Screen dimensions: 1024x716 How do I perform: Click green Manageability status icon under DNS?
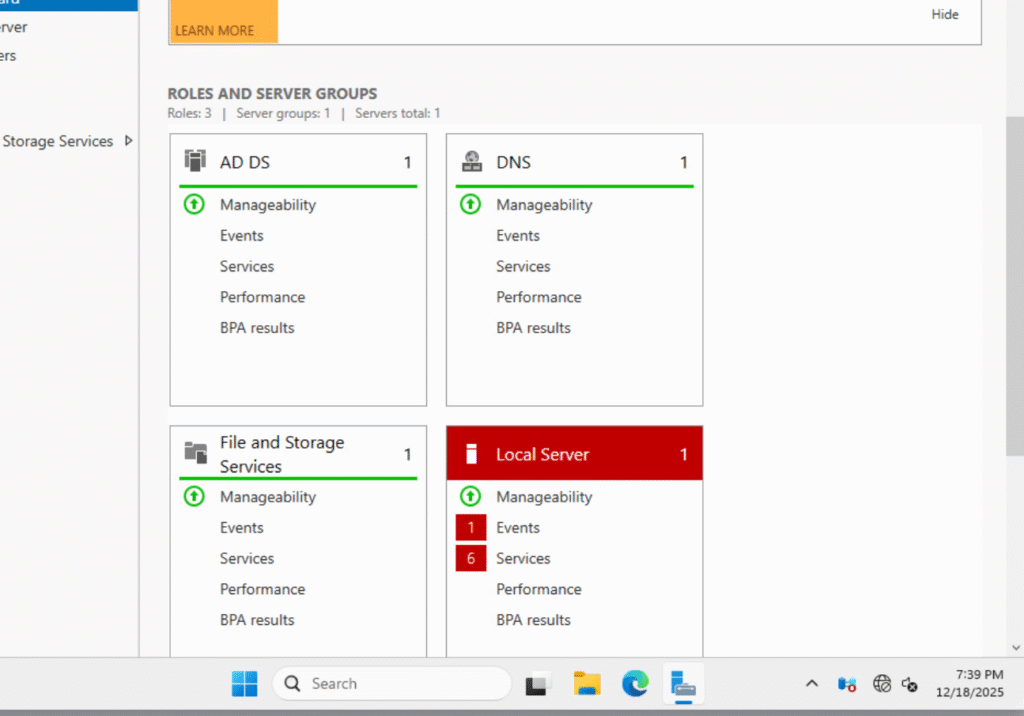point(470,204)
